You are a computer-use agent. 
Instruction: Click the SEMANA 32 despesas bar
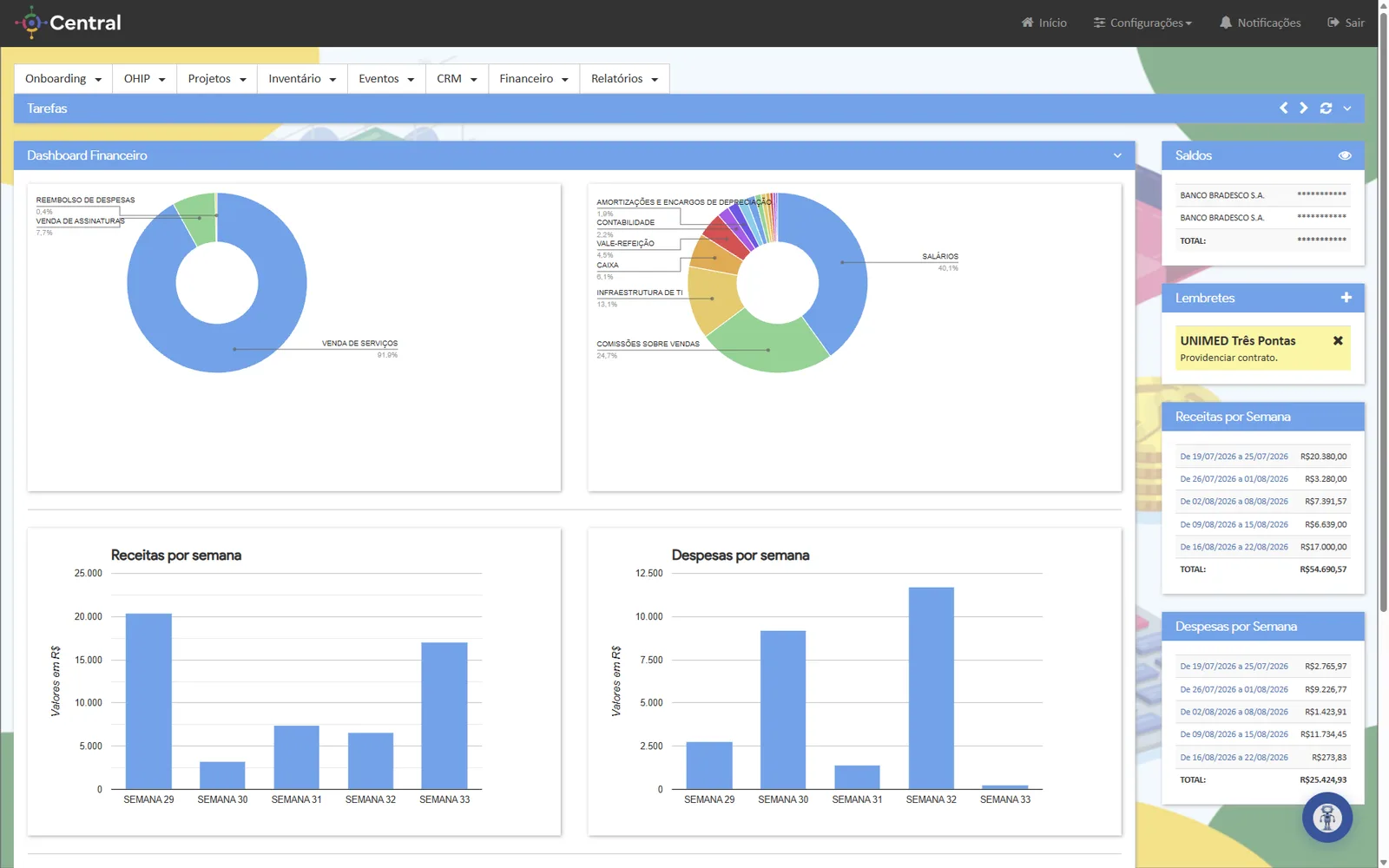[931, 688]
